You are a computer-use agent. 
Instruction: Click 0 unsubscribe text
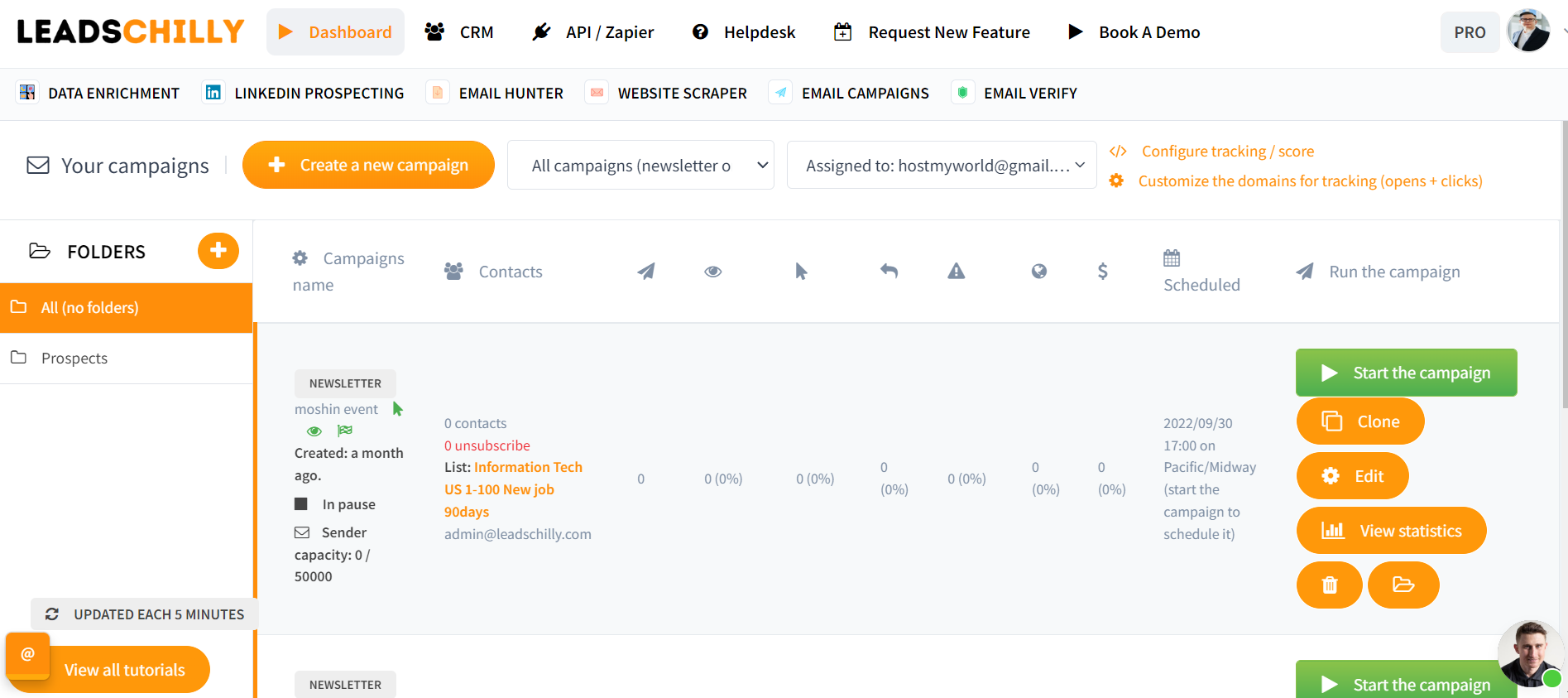coord(487,445)
